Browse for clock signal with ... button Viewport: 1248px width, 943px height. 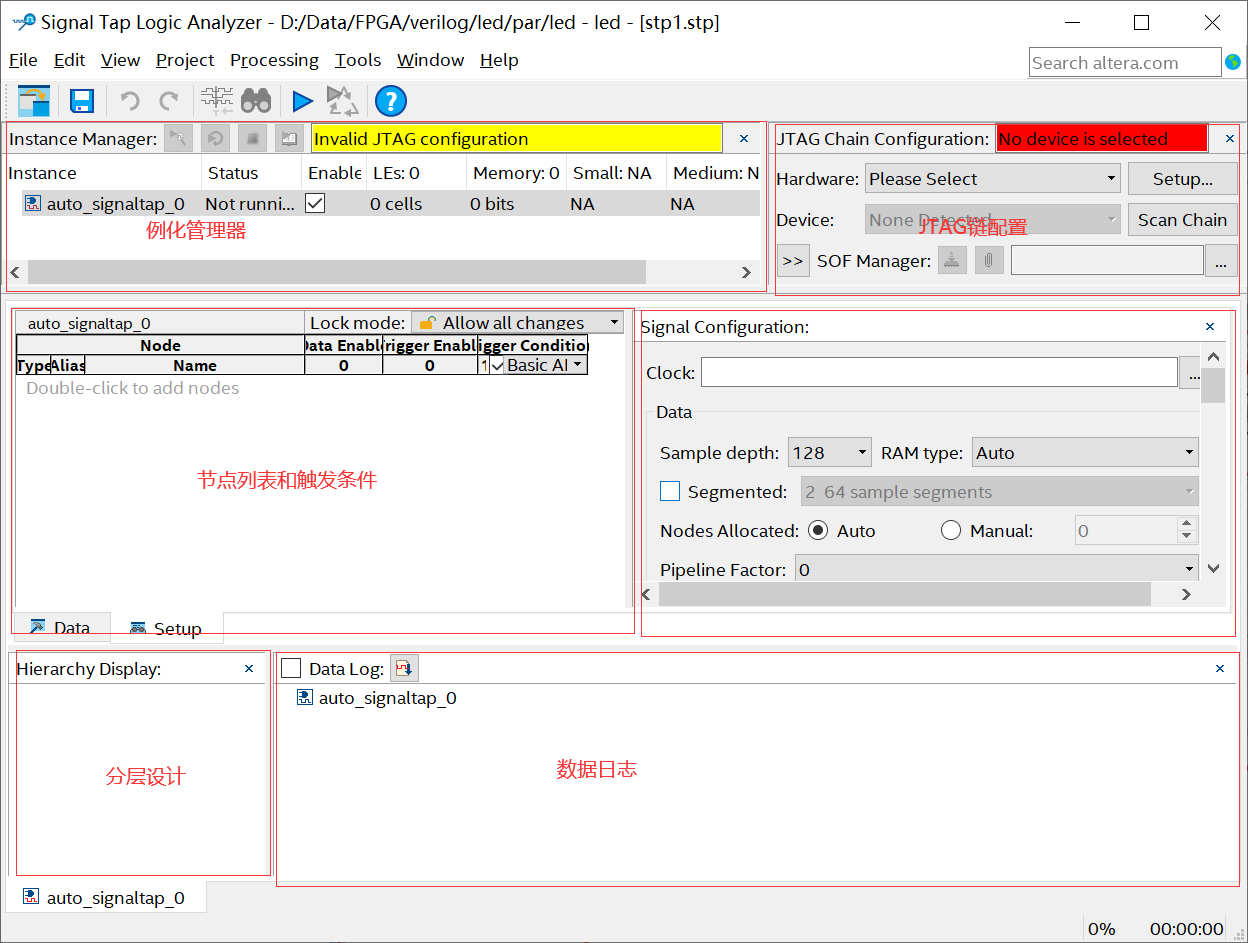coord(1191,373)
